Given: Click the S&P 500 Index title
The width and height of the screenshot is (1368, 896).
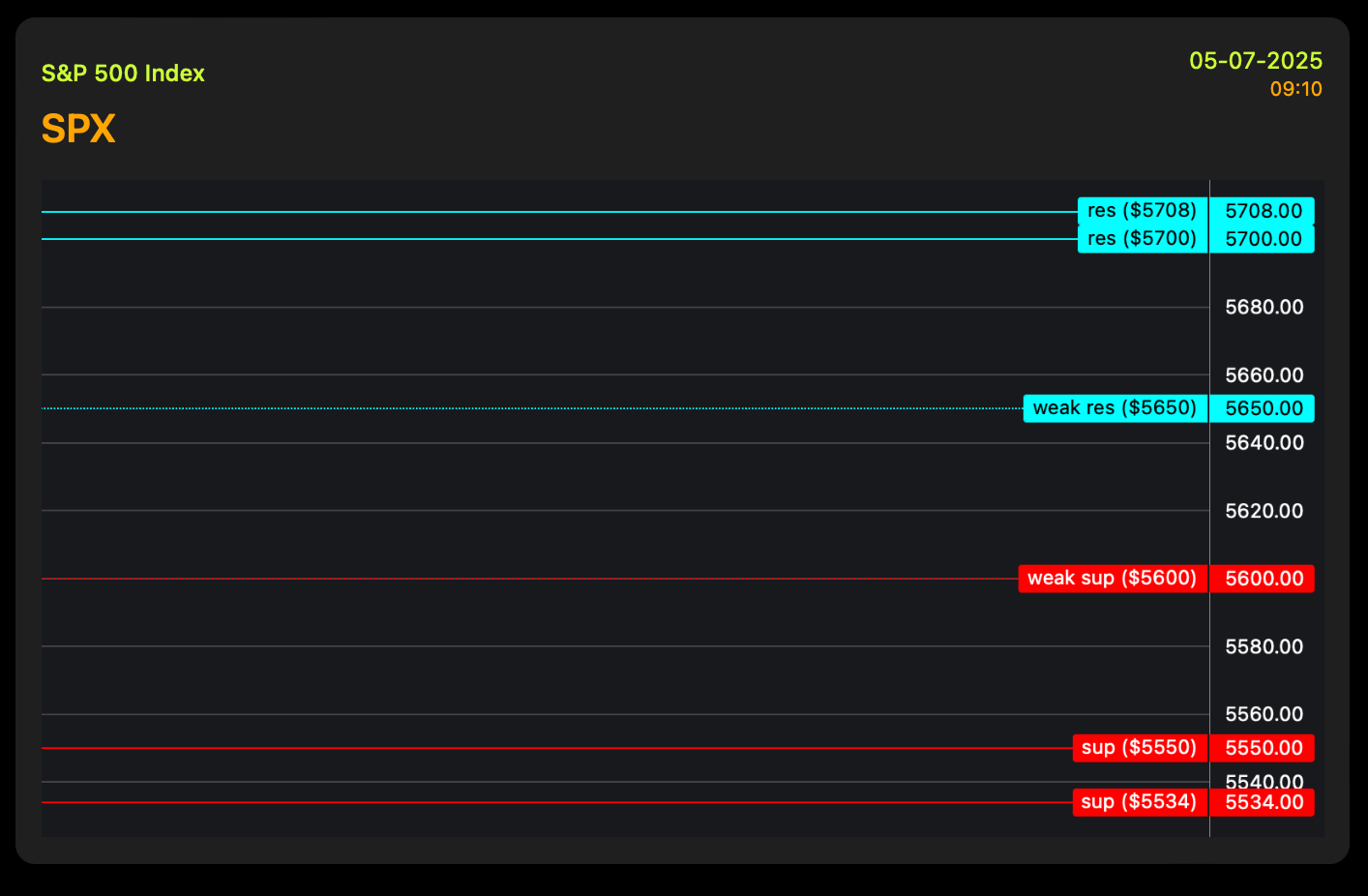Looking at the screenshot, I should [123, 74].
